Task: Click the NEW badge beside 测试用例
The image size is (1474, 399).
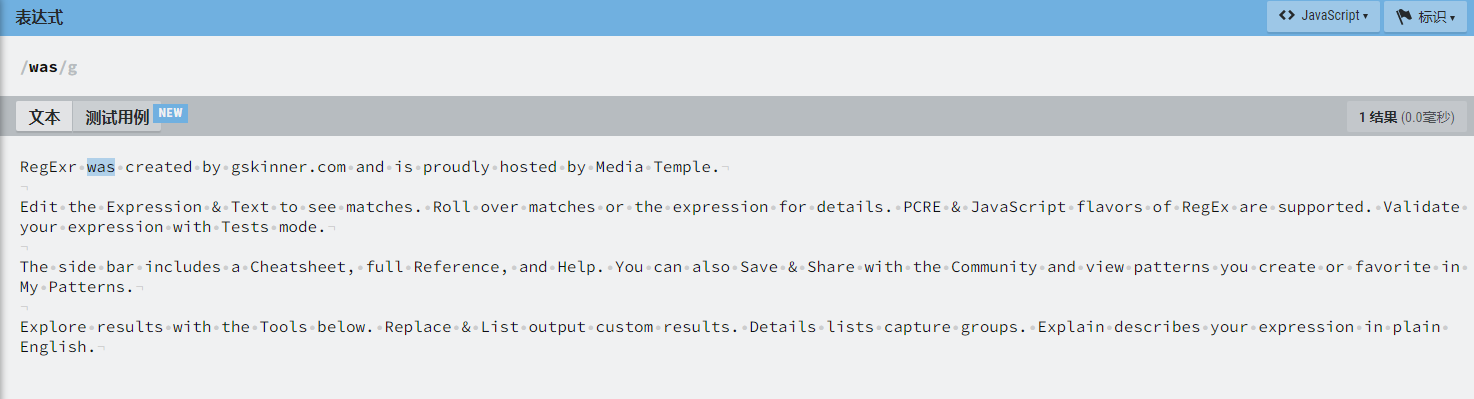Action: coord(171,113)
